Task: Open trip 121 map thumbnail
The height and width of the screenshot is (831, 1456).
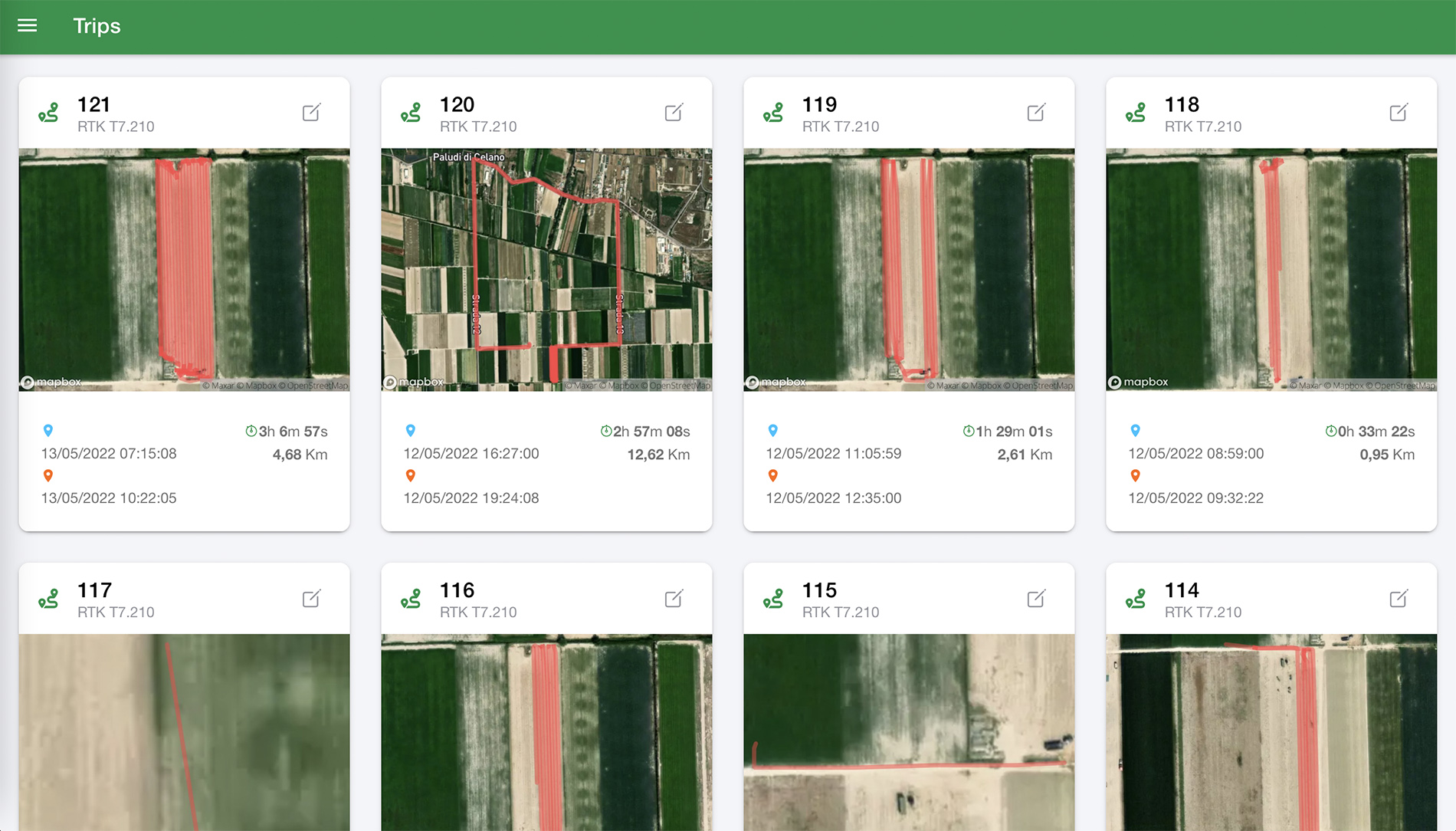Action: (184, 269)
